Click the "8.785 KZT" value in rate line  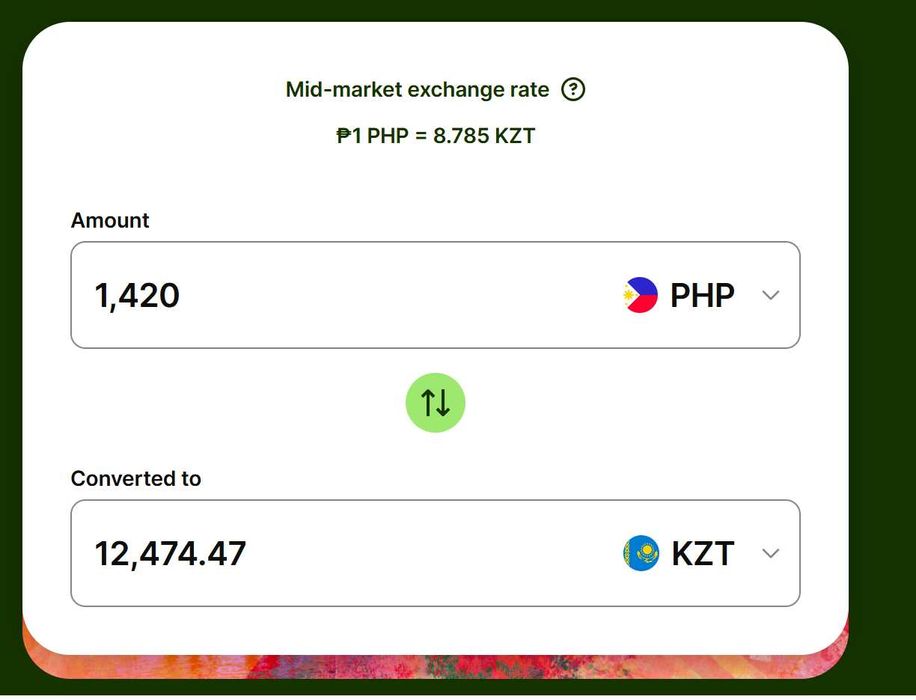(484, 136)
